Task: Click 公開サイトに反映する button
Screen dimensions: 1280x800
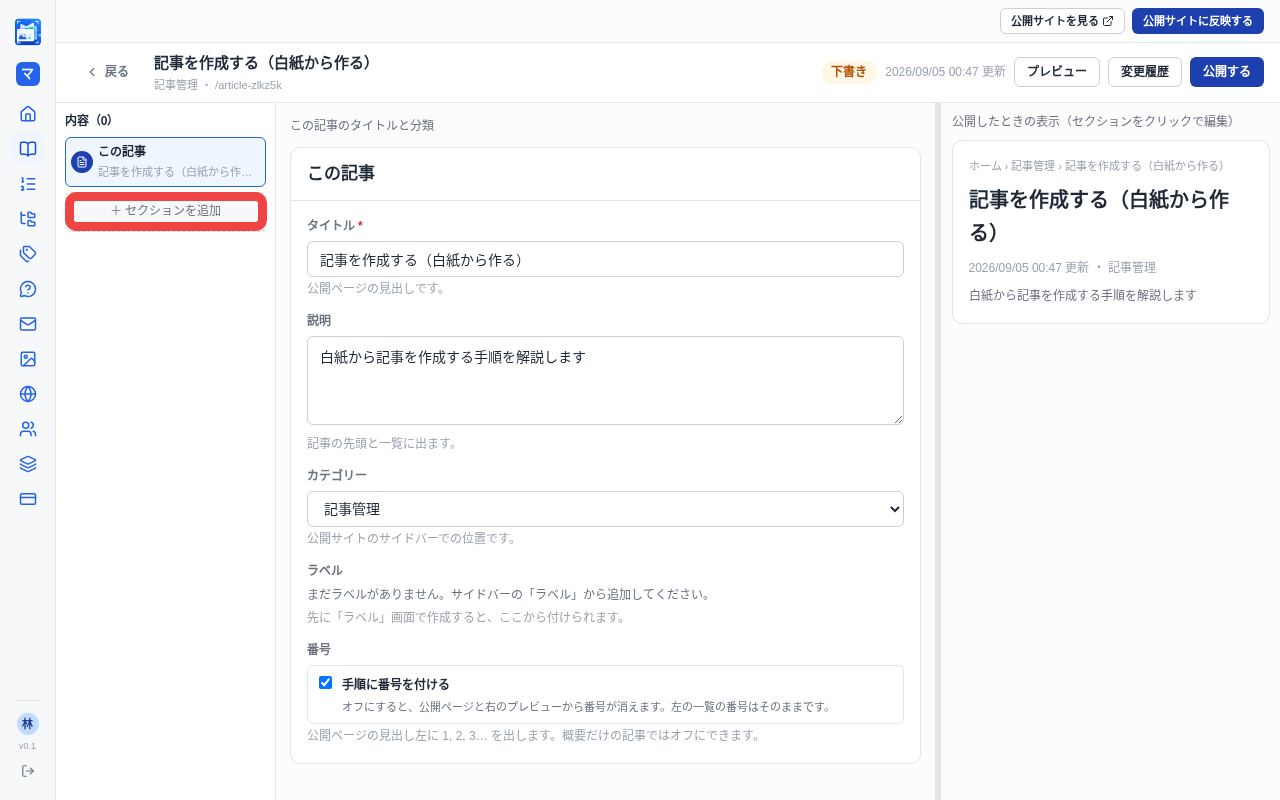Action: pos(1198,21)
